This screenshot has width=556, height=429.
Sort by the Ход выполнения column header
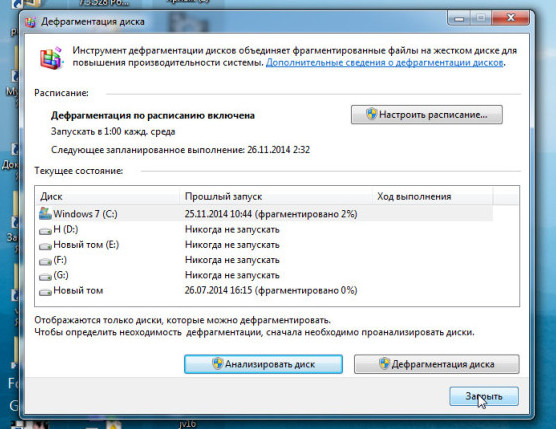point(433,196)
